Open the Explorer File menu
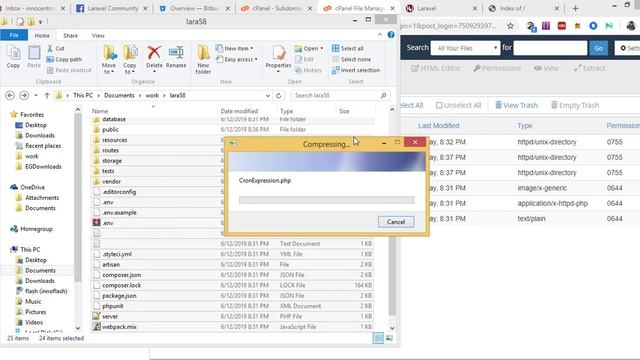This screenshot has height=360, width=640. 14,36
